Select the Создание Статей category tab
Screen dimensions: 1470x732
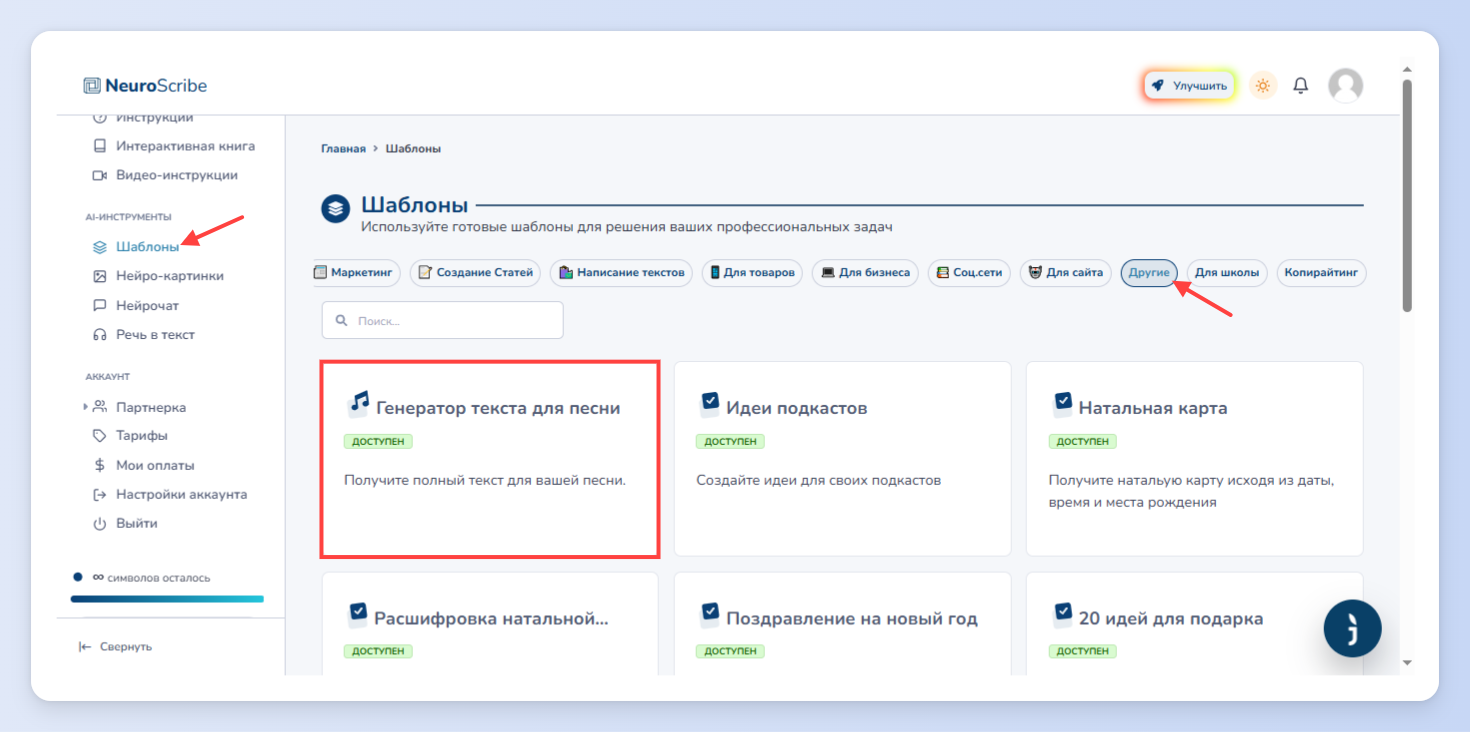[476, 273]
